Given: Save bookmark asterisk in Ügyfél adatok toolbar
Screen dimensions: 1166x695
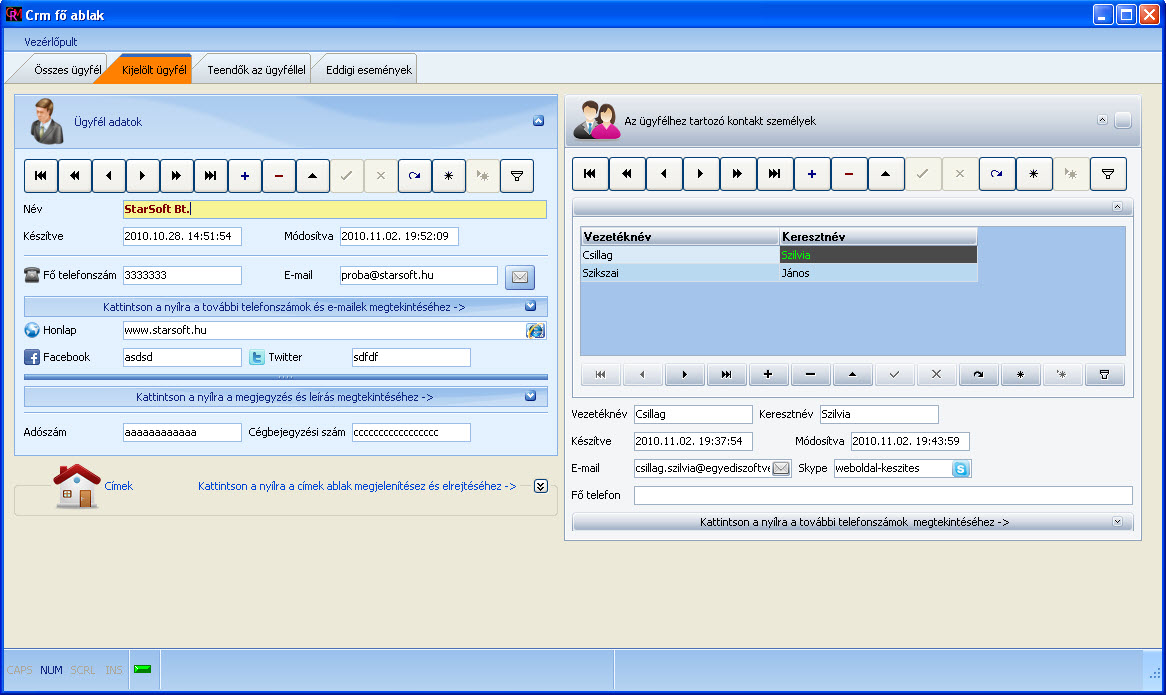Looking at the screenshot, I should 448,176.
